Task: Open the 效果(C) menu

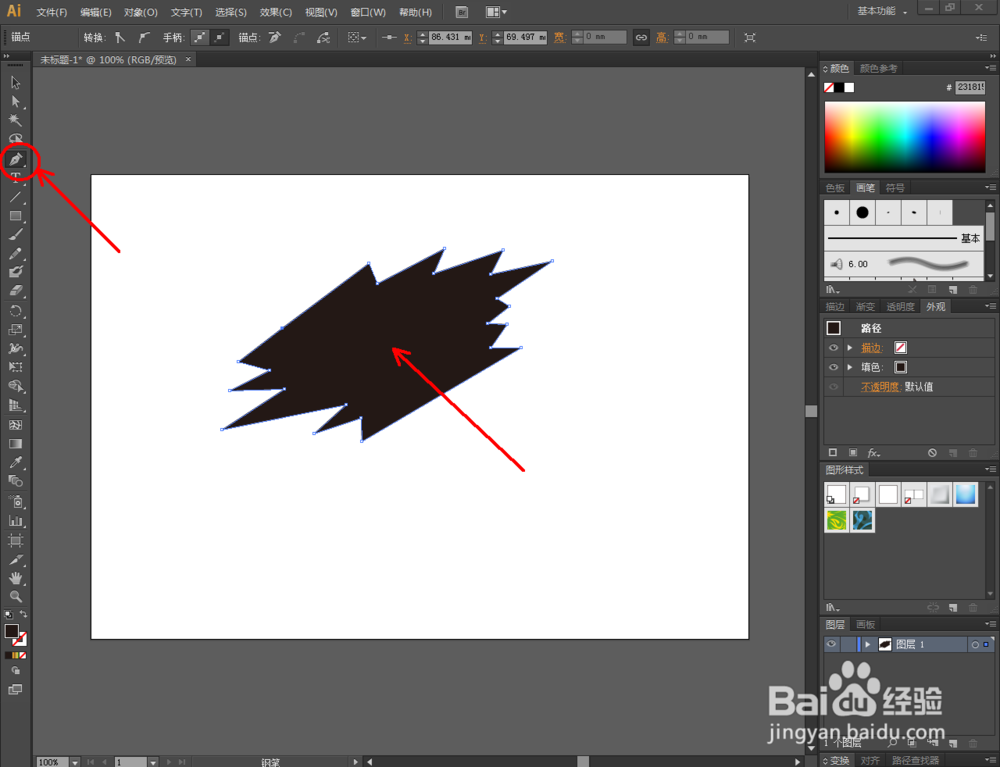Action: (x=276, y=12)
